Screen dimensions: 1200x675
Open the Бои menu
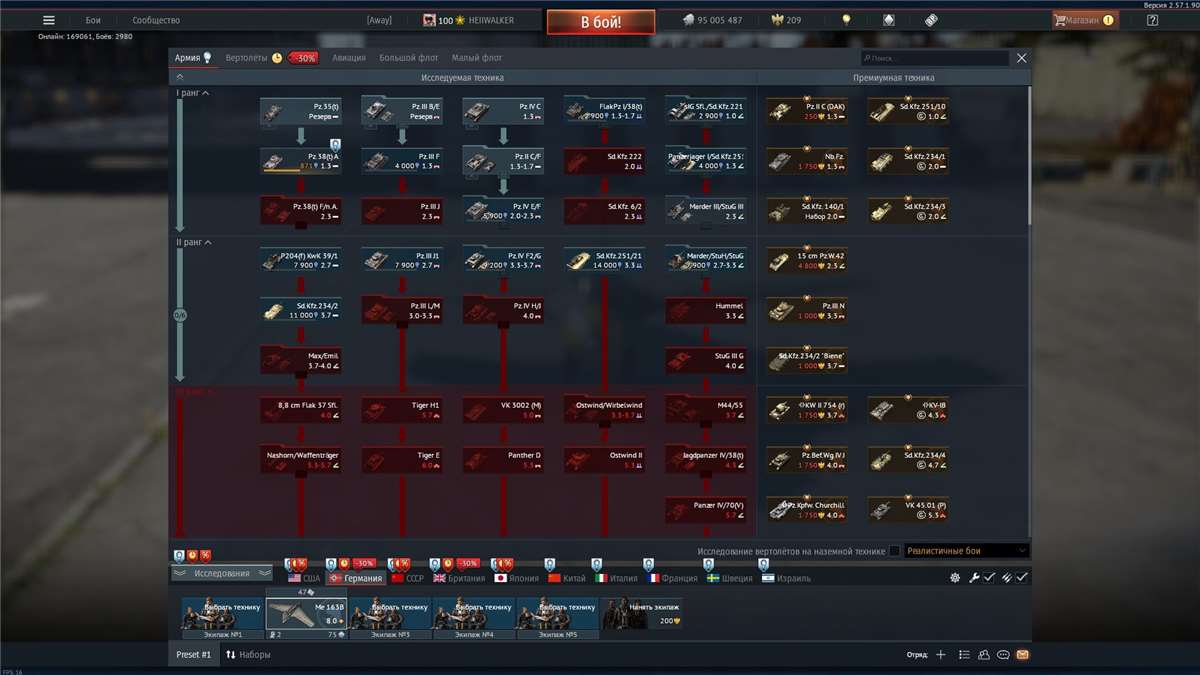tap(93, 20)
